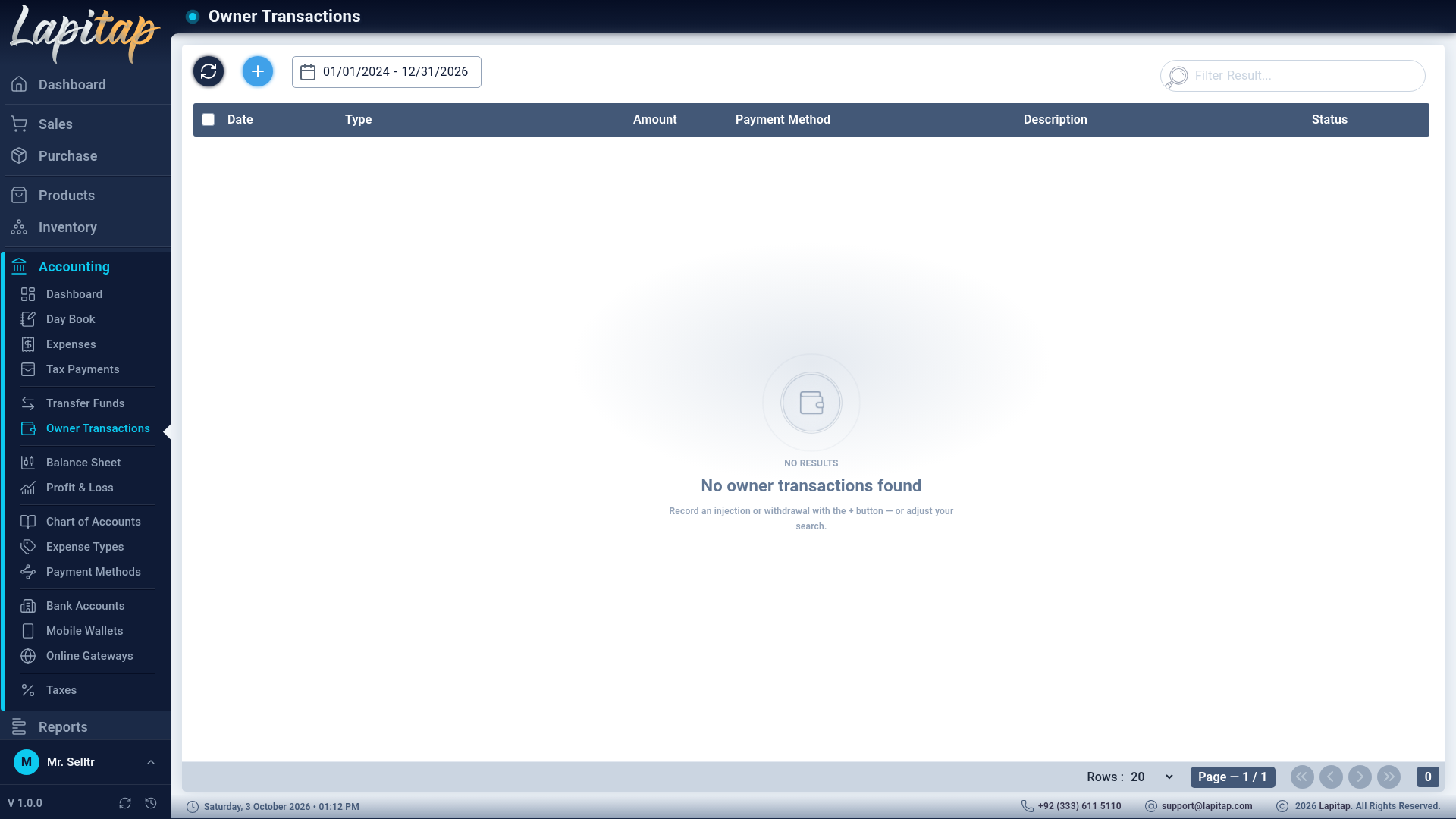
Task: Open Transfer Funds
Action: [x=87, y=403]
